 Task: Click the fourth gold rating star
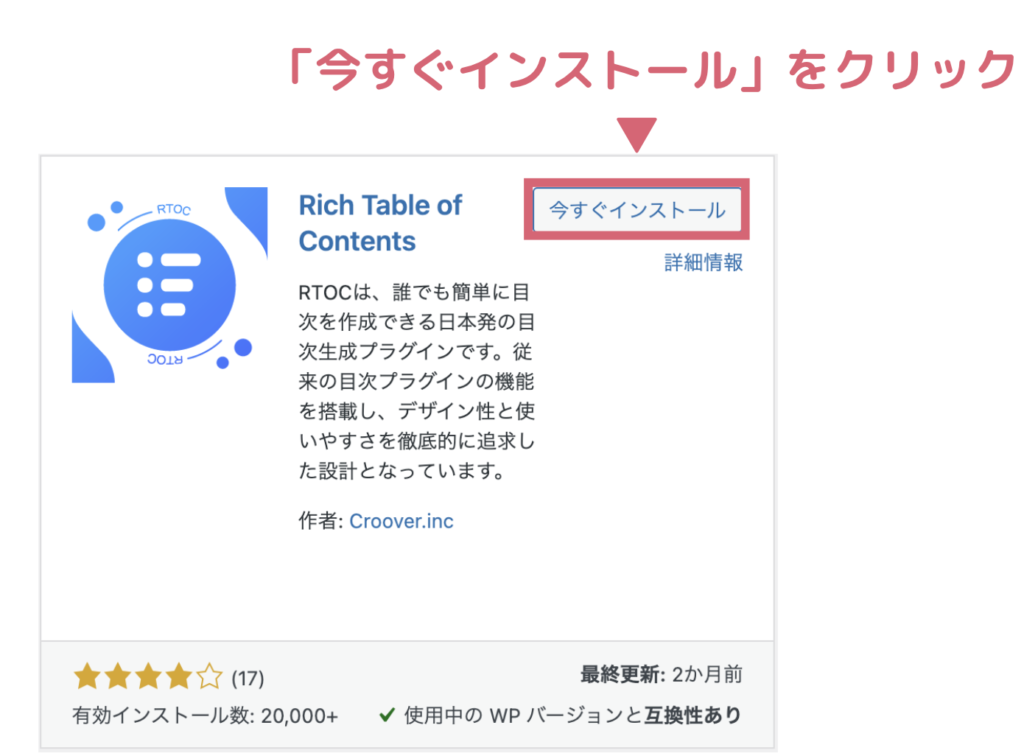(178, 677)
